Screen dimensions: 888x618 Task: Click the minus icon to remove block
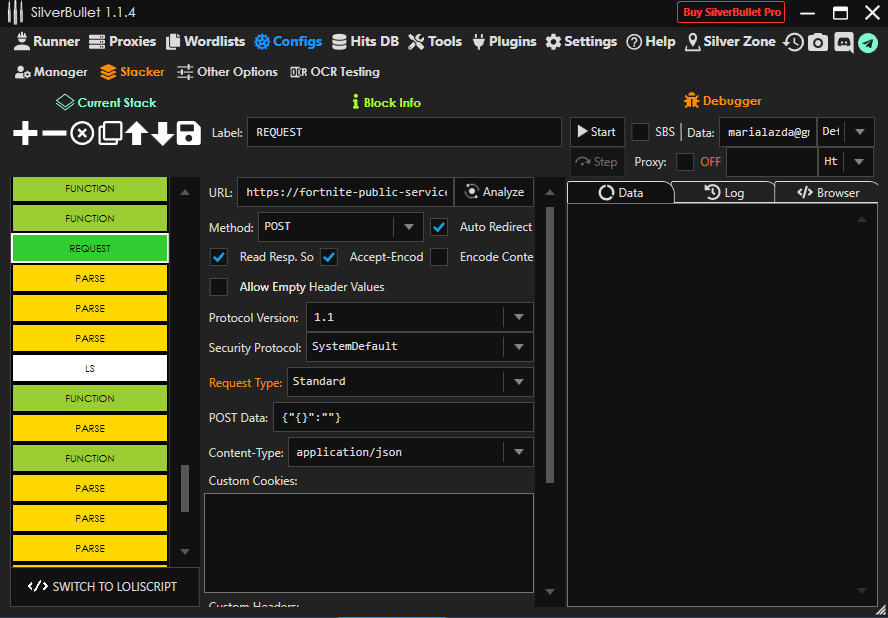tap(54, 133)
